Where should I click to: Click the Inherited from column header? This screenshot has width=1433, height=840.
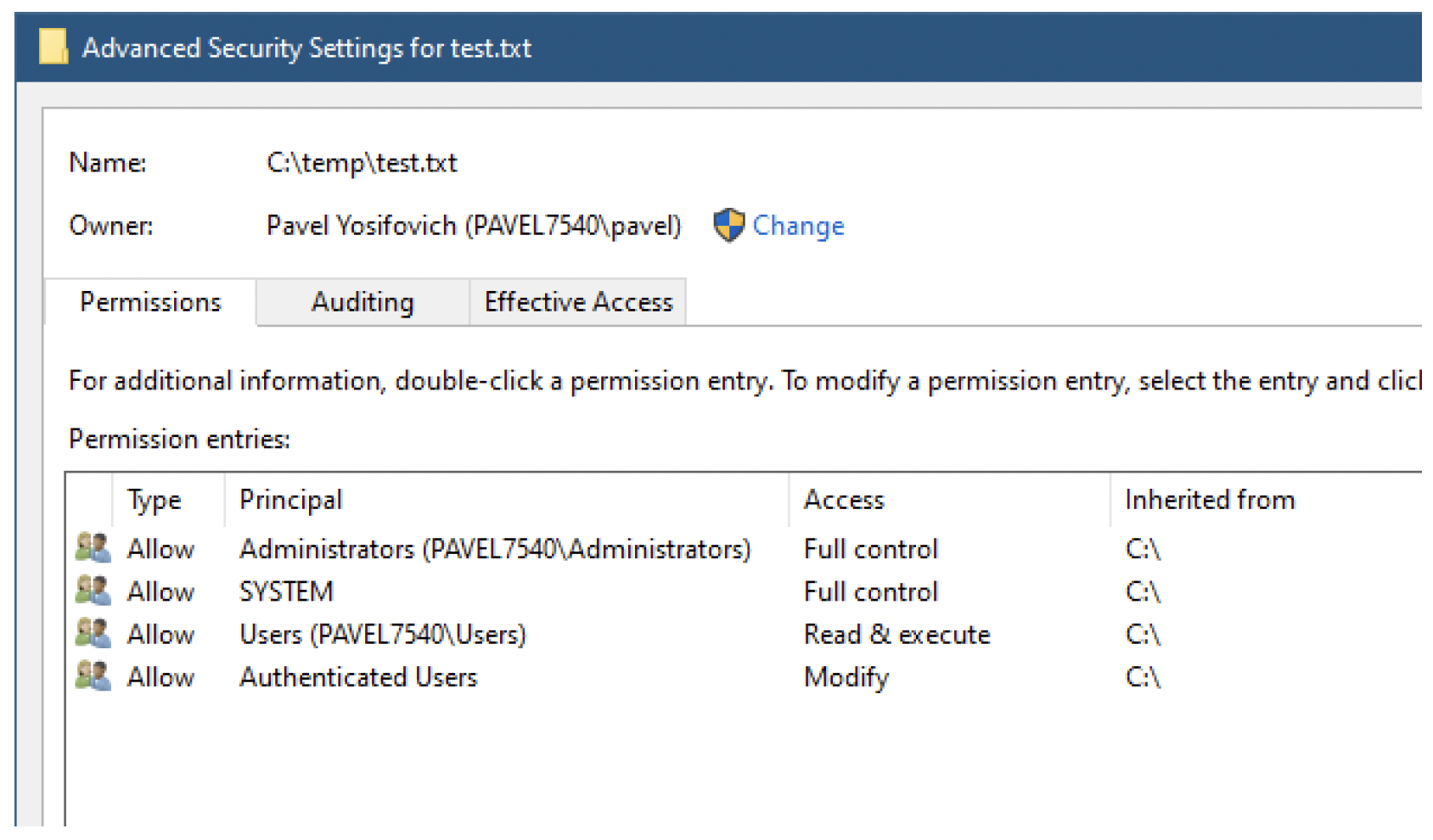1265,500
